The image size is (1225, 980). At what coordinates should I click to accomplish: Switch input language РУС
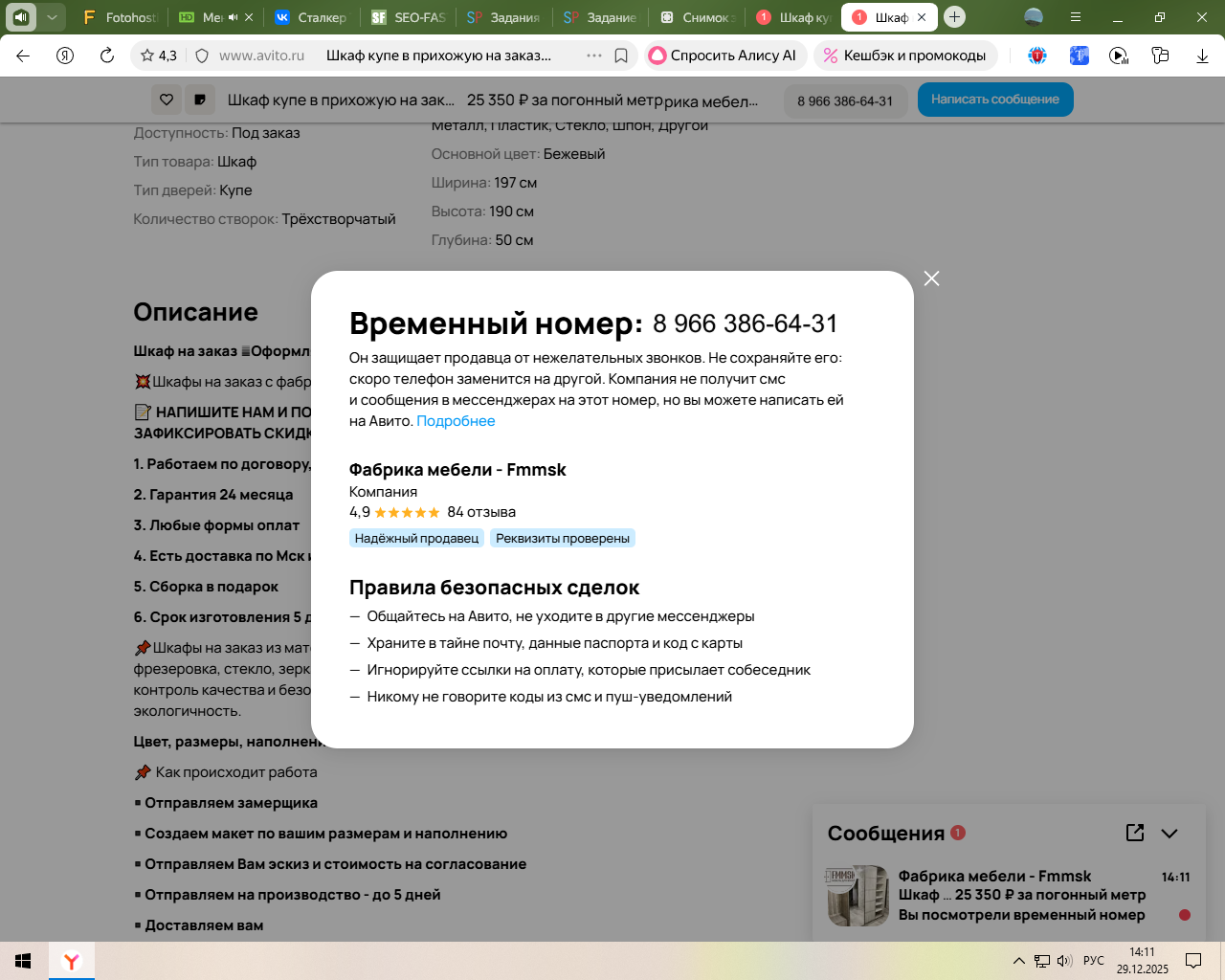1094,961
